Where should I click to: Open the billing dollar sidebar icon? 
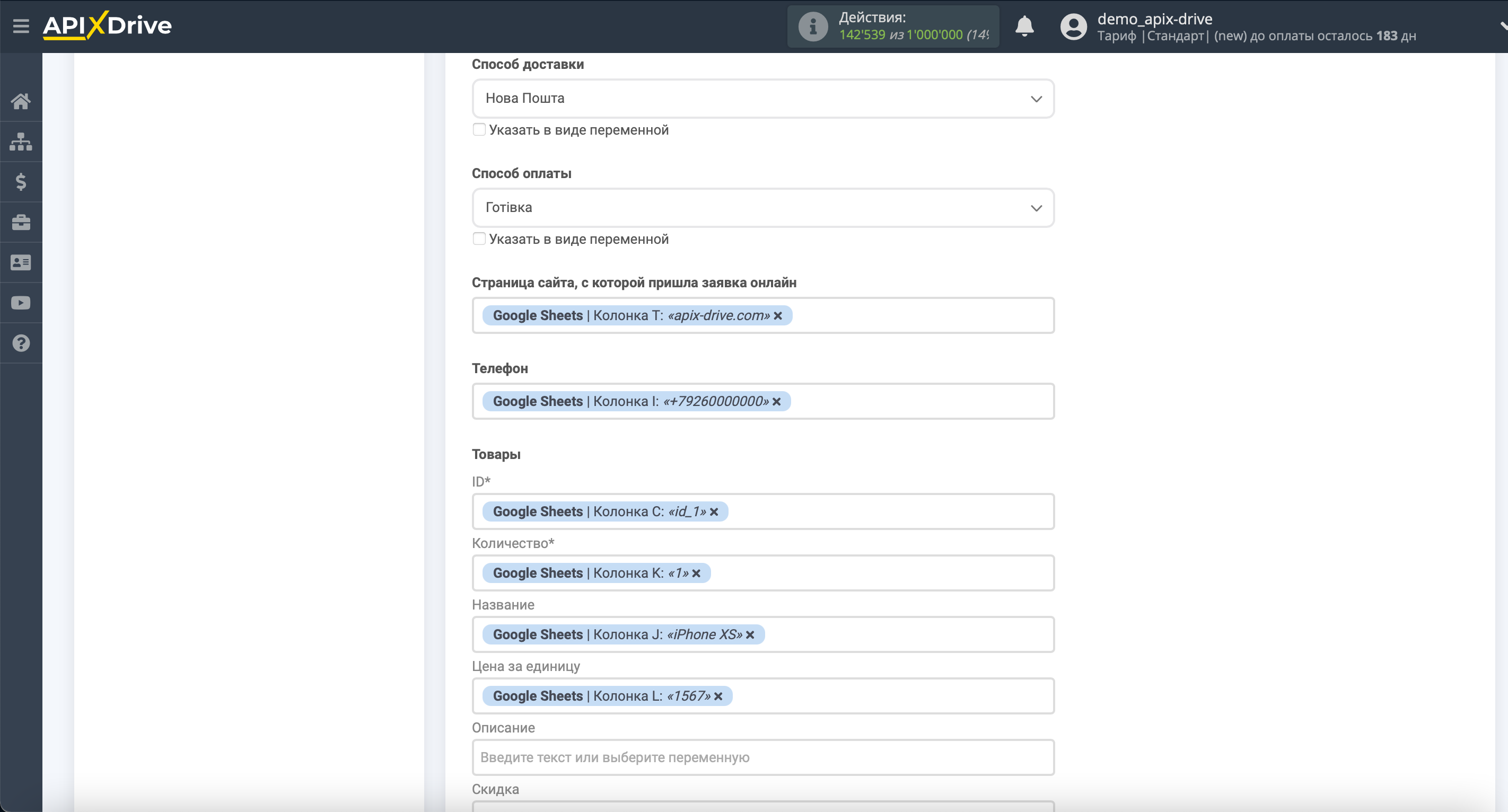[x=21, y=182]
